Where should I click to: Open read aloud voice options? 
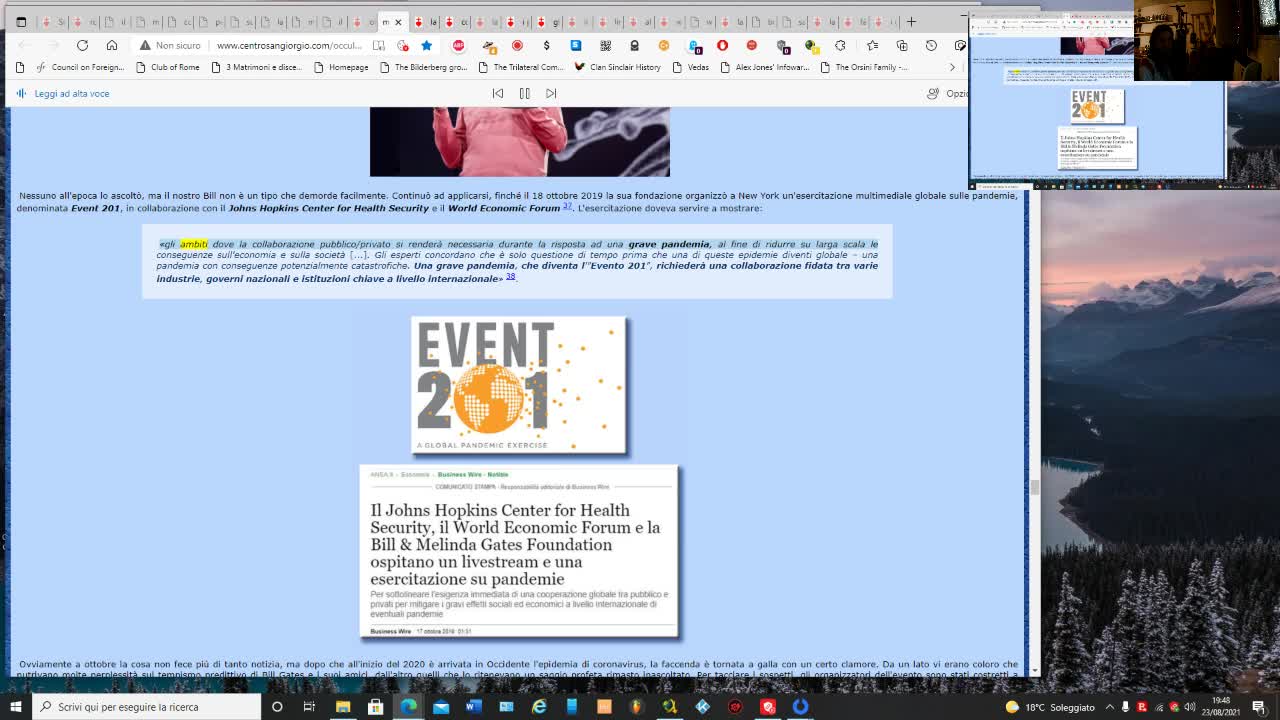coord(947,93)
